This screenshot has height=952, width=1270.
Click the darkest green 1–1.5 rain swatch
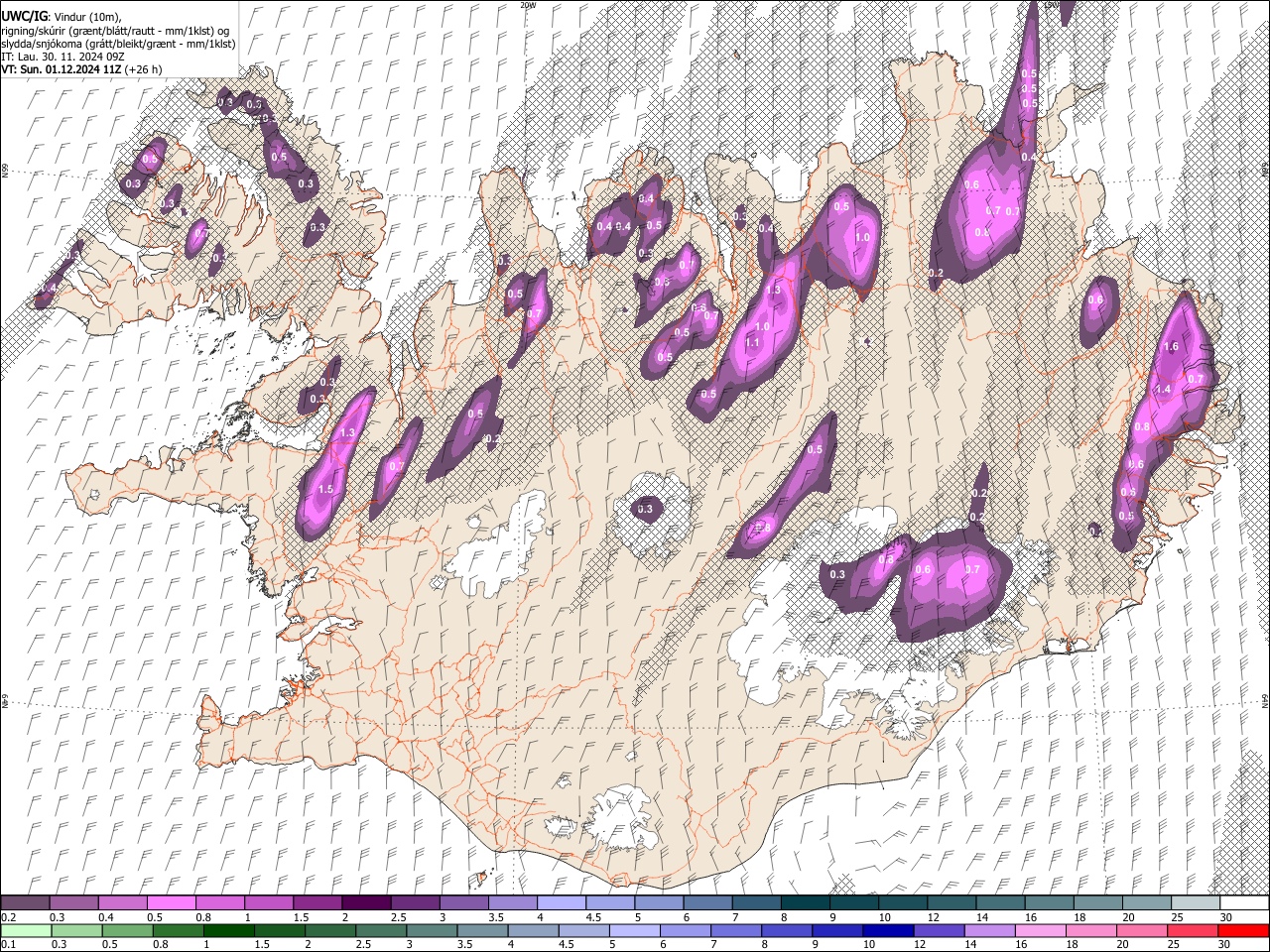(x=228, y=930)
